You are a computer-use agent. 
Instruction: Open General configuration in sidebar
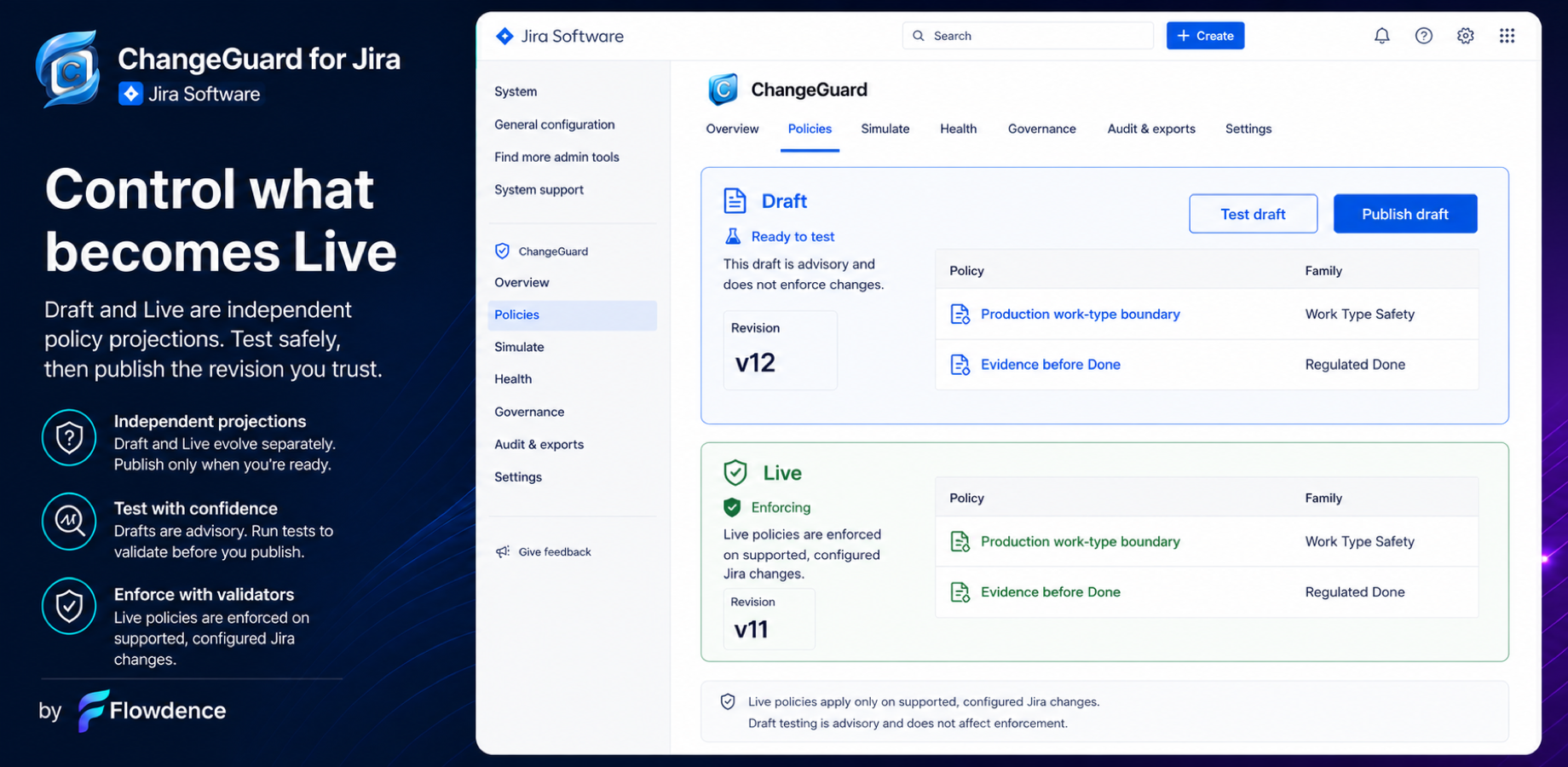coord(555,124)
